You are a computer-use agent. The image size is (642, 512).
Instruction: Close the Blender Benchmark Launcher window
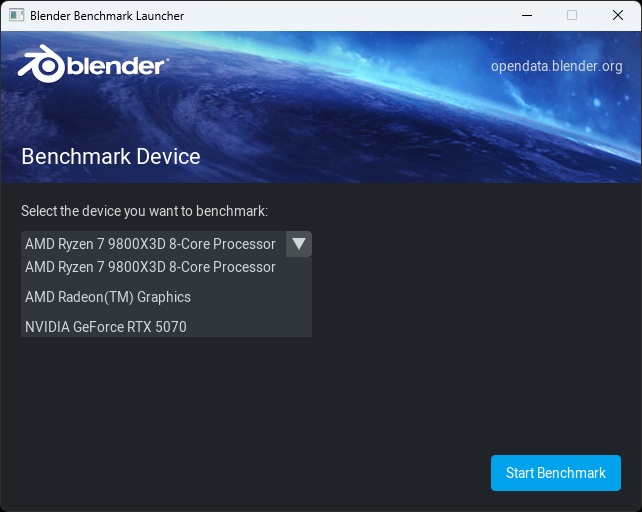[x=618, y=16]
